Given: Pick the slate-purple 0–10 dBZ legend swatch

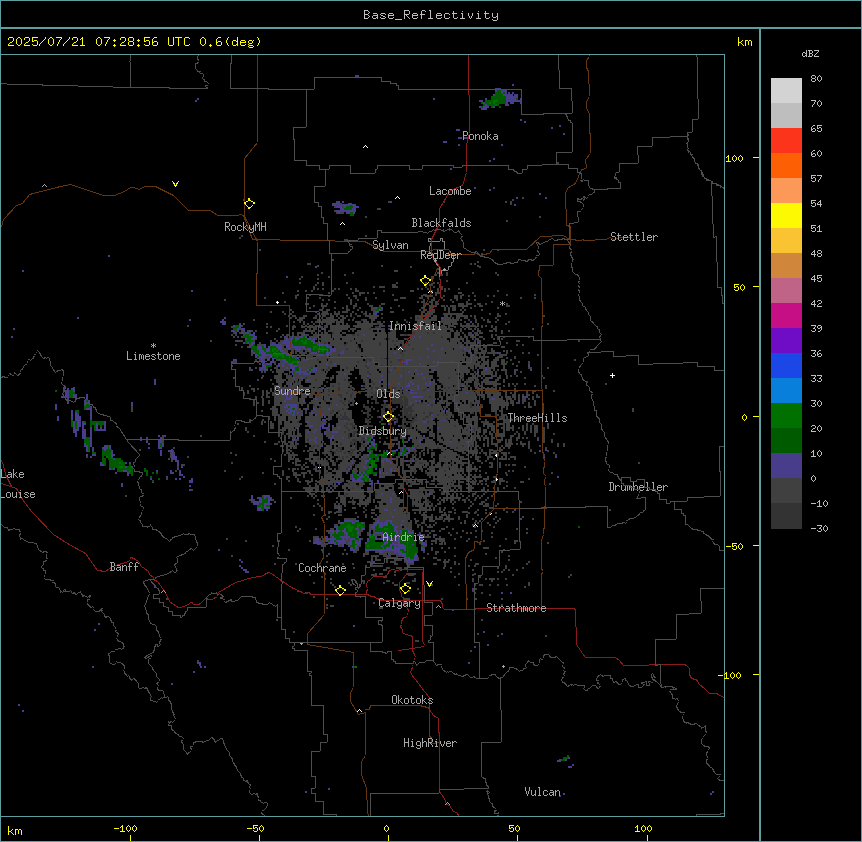Looking at the screenshot, I should click(786, 466).
